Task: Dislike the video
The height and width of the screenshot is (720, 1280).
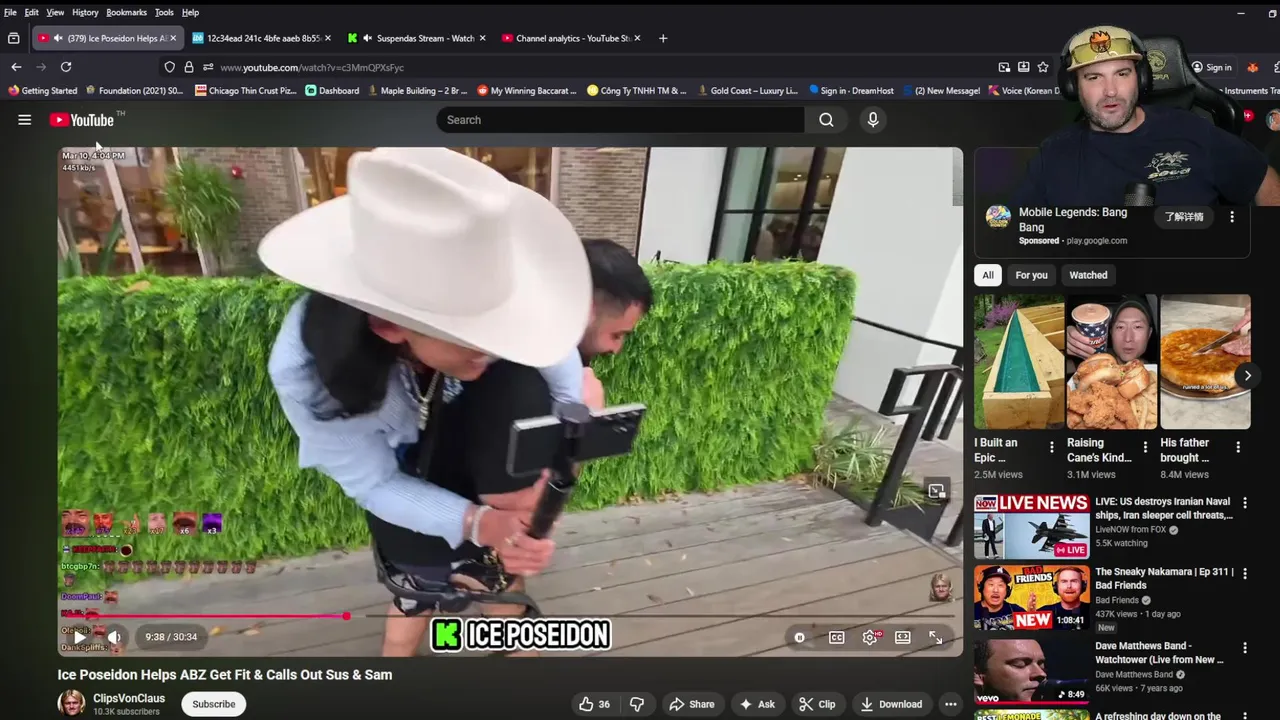Action: (637, 704)
